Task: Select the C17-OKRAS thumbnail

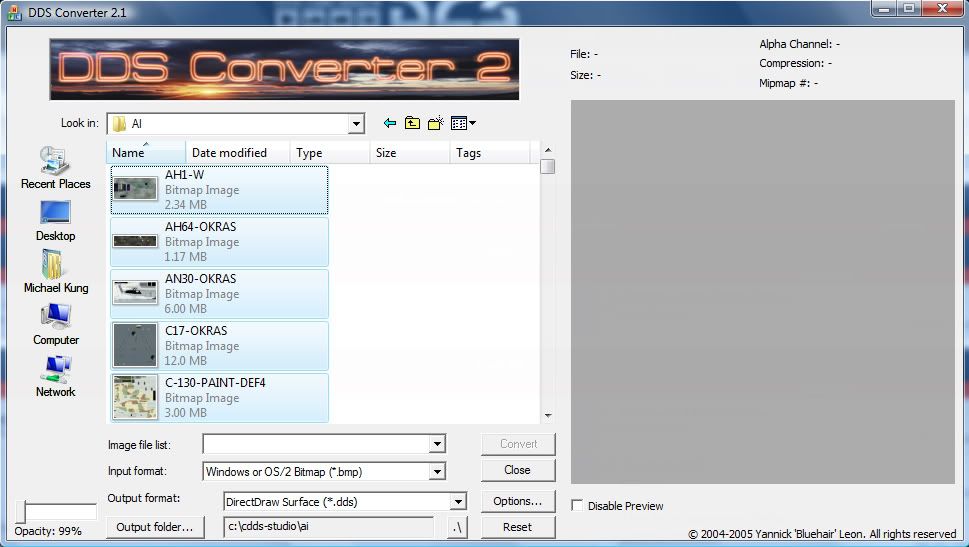Action: click(x=135, y=345)
